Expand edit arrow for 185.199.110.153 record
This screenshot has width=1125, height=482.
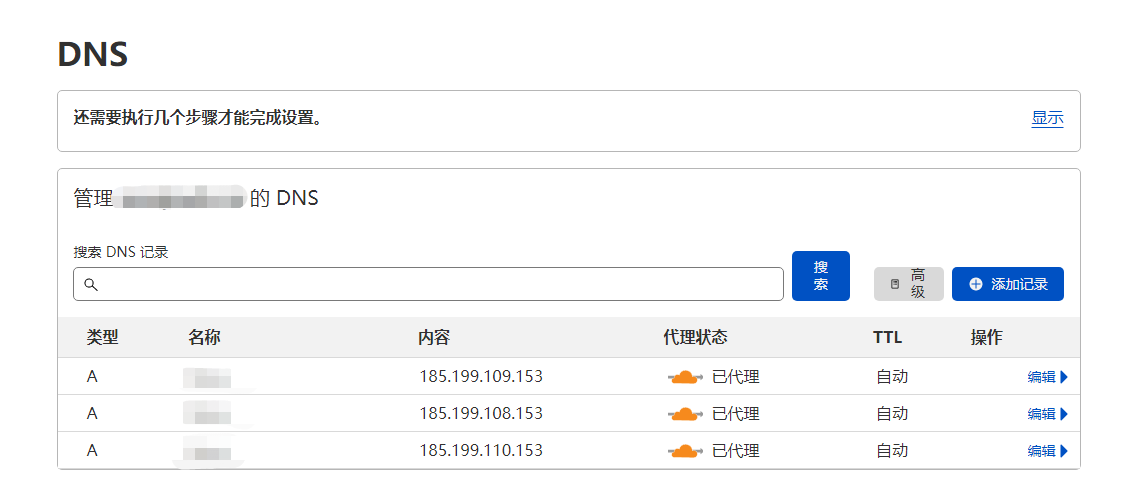click(1064, 451)
